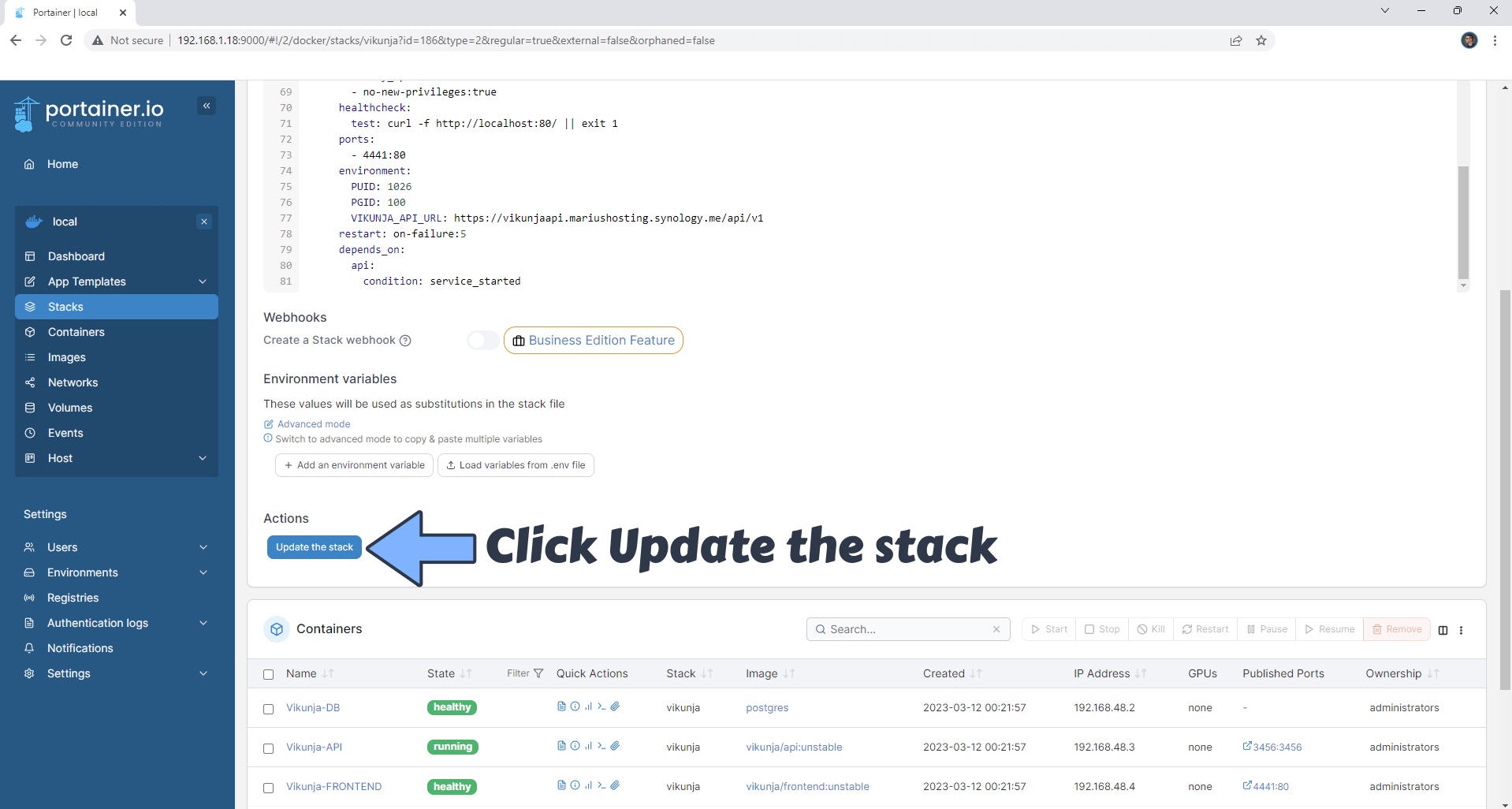Open table column visibility settings icon
The width and height of the screenshot is (1512, 809).
1443,630
